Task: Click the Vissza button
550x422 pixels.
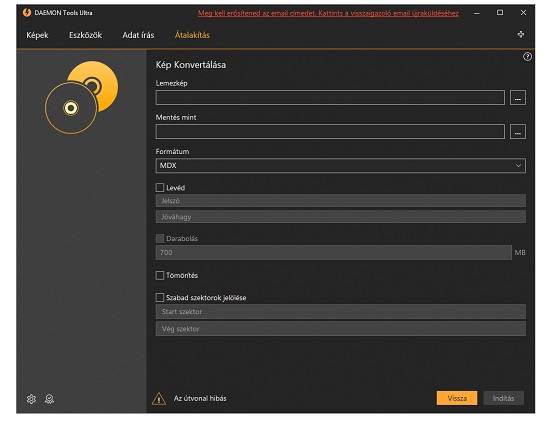Action: 457,398
